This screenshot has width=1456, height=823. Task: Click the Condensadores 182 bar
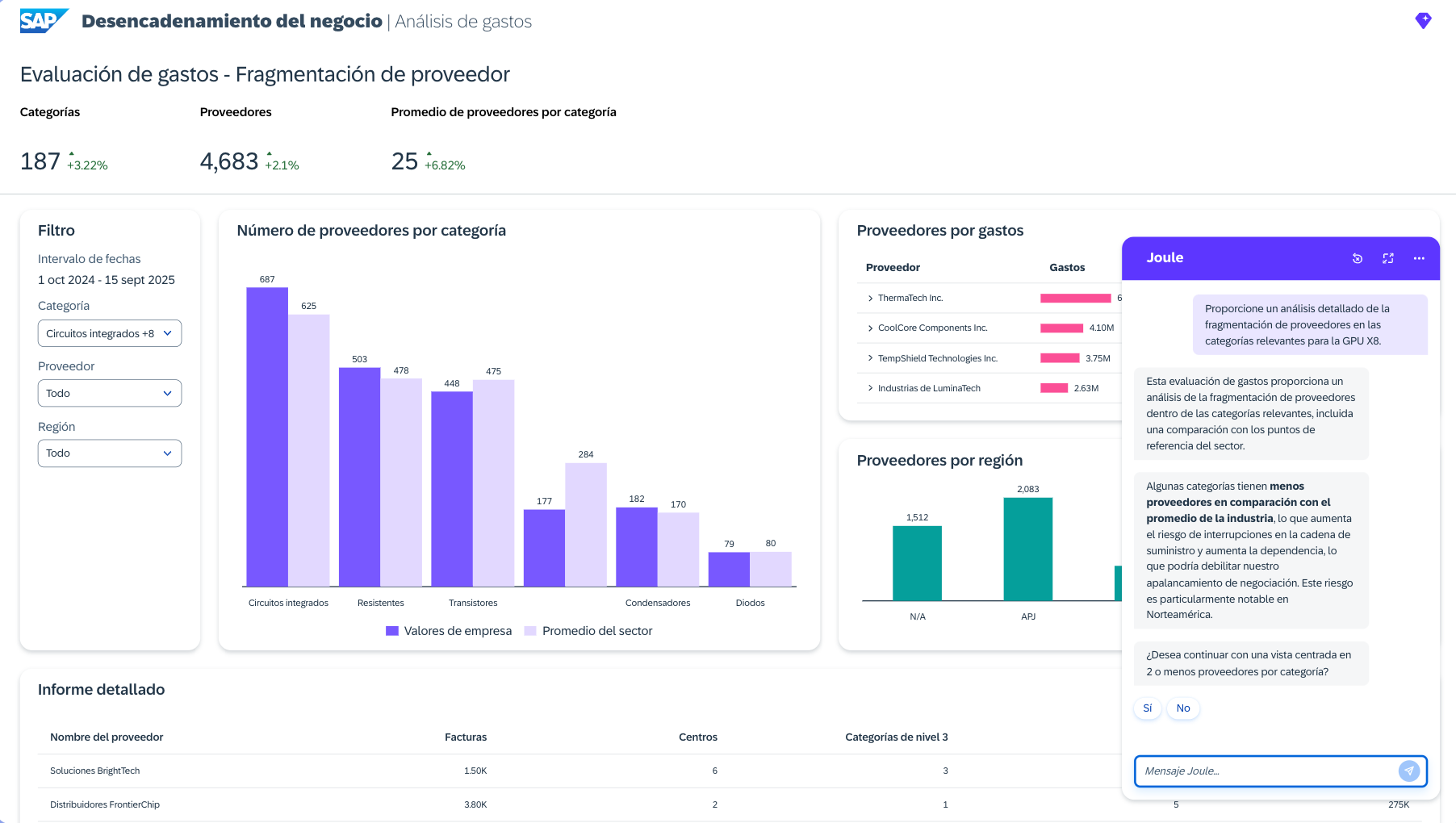coord(637,547)
